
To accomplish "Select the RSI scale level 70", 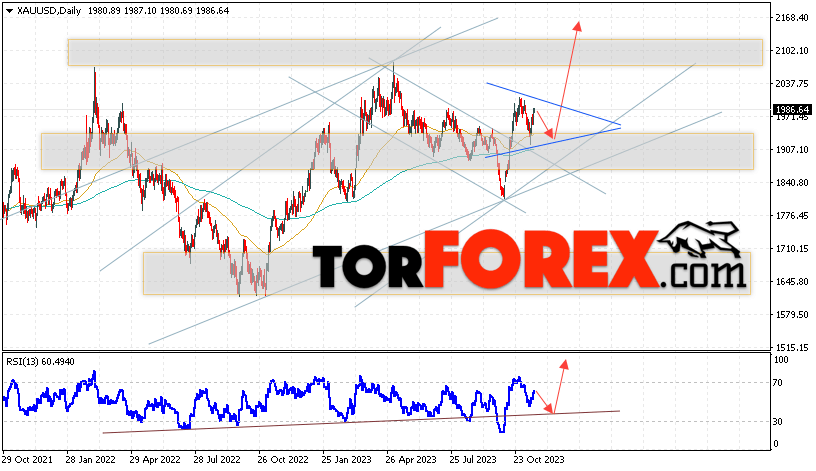I will [x=777, y=383].
